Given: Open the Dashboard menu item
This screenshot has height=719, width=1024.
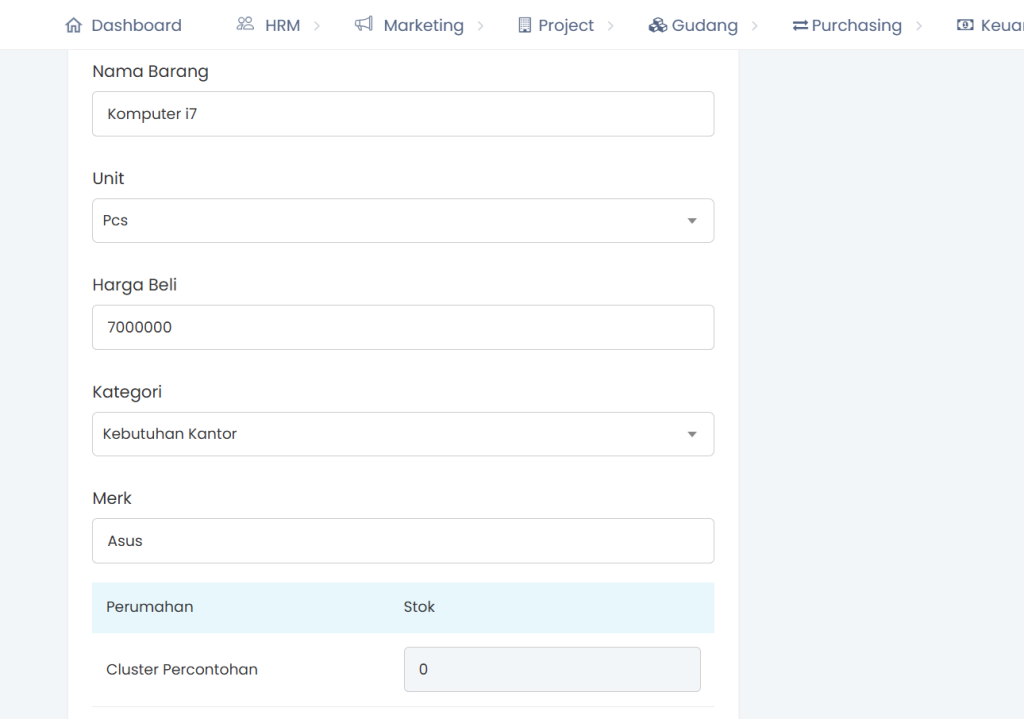Looking at the screenshot, I should [136, 25].
